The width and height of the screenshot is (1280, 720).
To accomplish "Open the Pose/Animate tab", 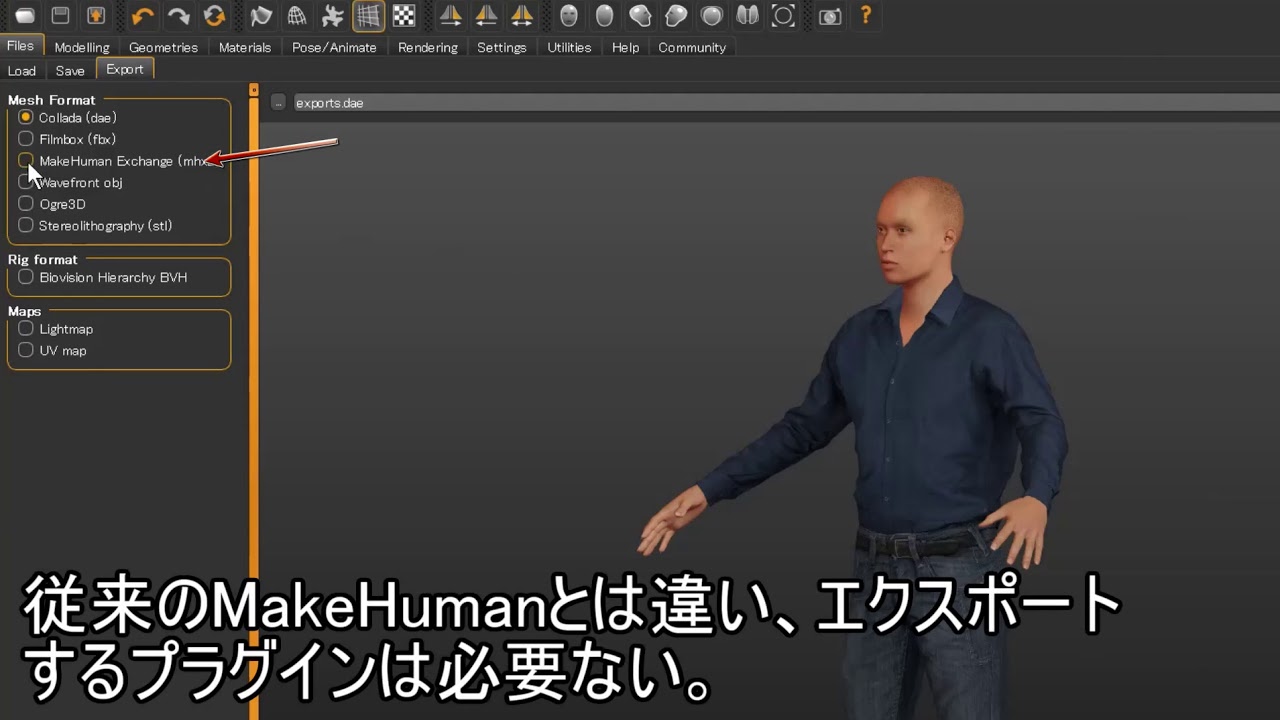I will (334, 47).
